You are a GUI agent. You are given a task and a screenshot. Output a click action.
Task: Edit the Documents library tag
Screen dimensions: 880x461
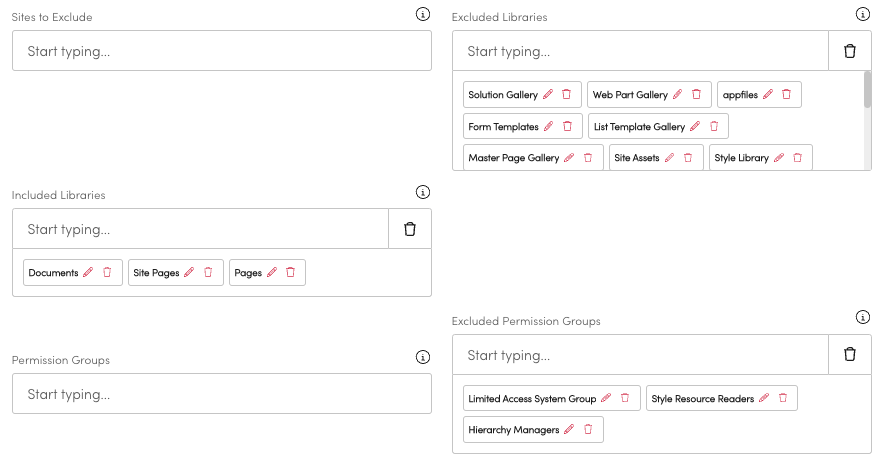(x=88, y=272)
